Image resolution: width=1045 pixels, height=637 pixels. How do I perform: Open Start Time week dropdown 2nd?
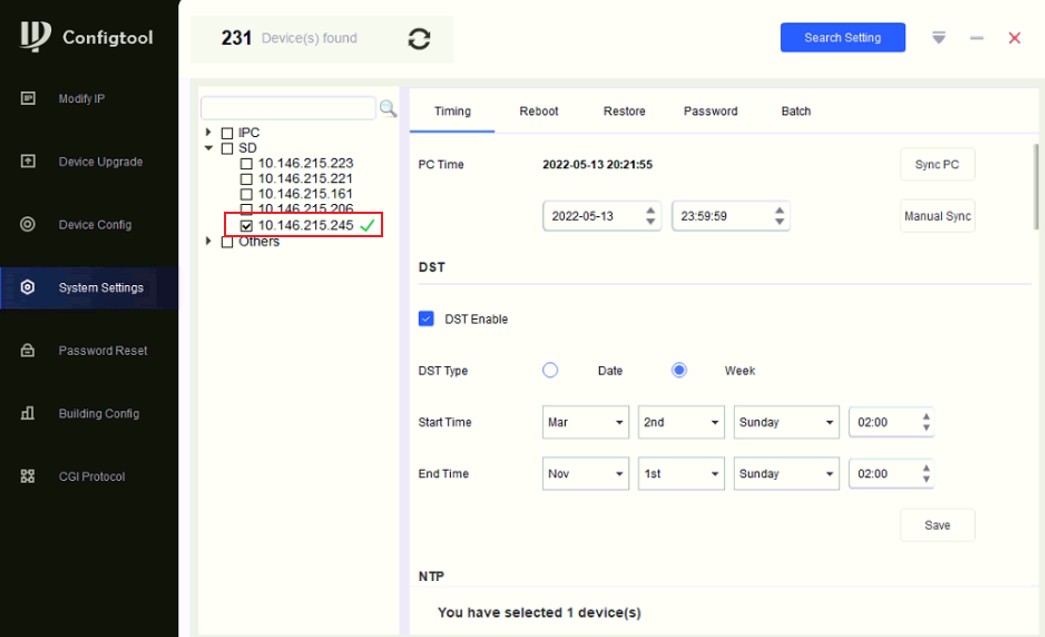[681, 422]
